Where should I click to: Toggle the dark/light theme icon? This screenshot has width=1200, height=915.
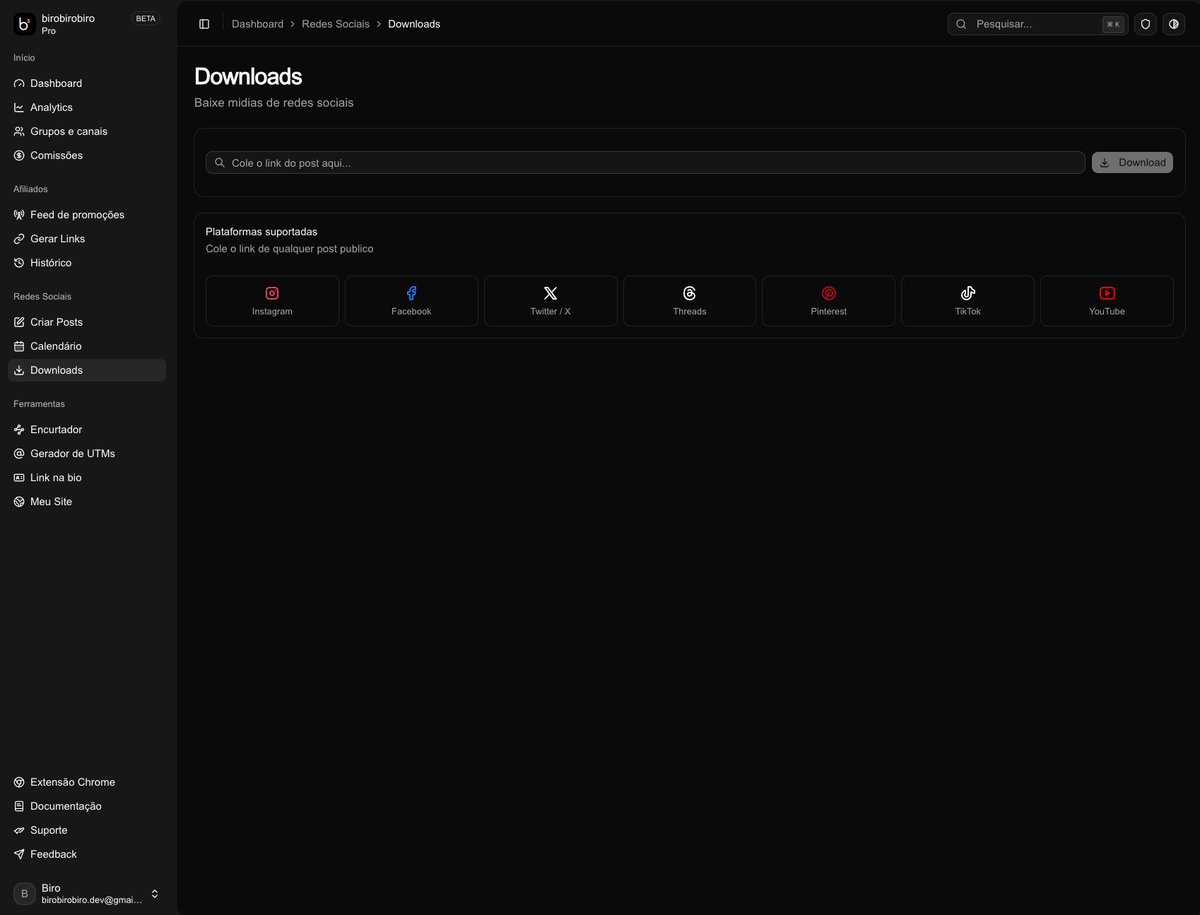pos(1173,24)
